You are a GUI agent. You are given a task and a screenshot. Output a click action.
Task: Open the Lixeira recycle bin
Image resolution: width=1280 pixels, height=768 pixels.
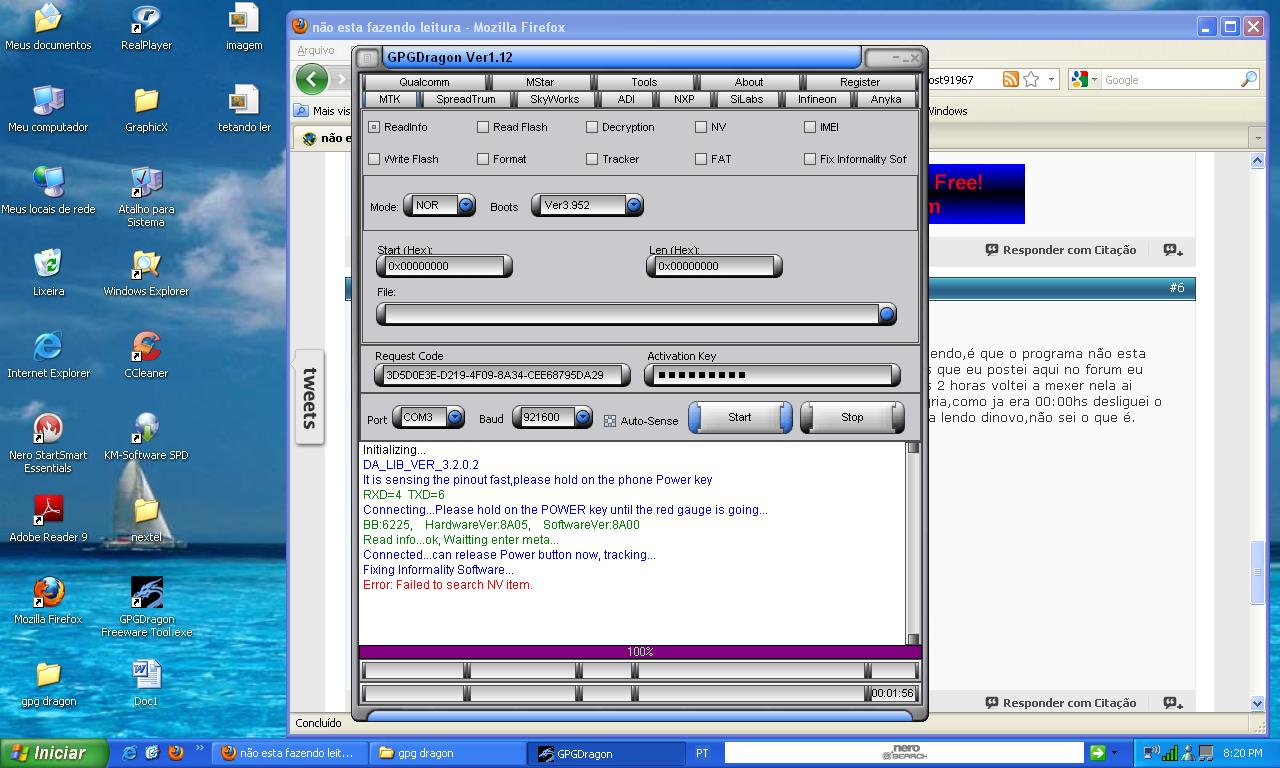[x=48, y=273]
